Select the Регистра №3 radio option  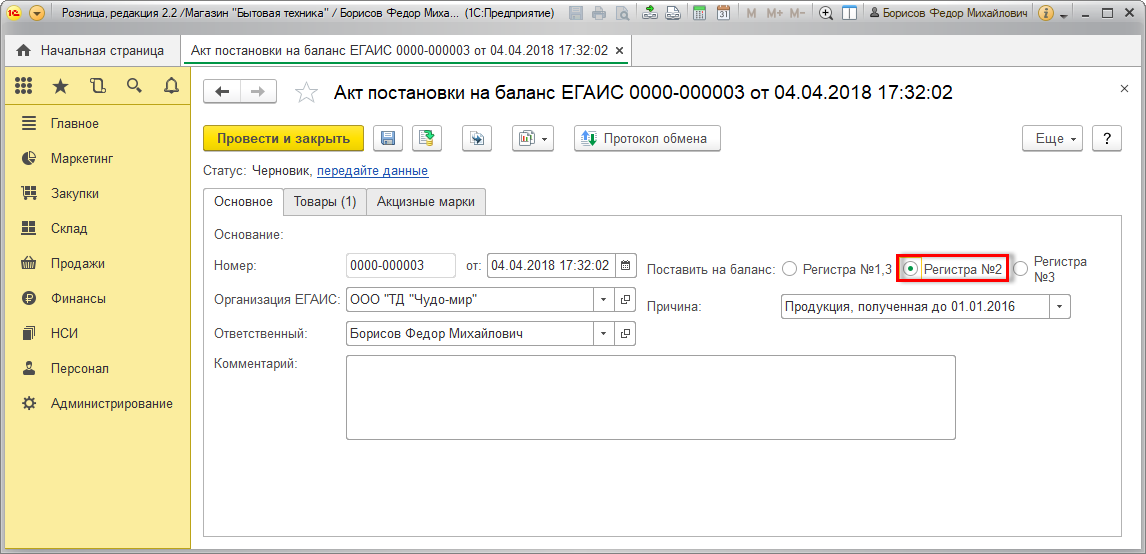1020,269
